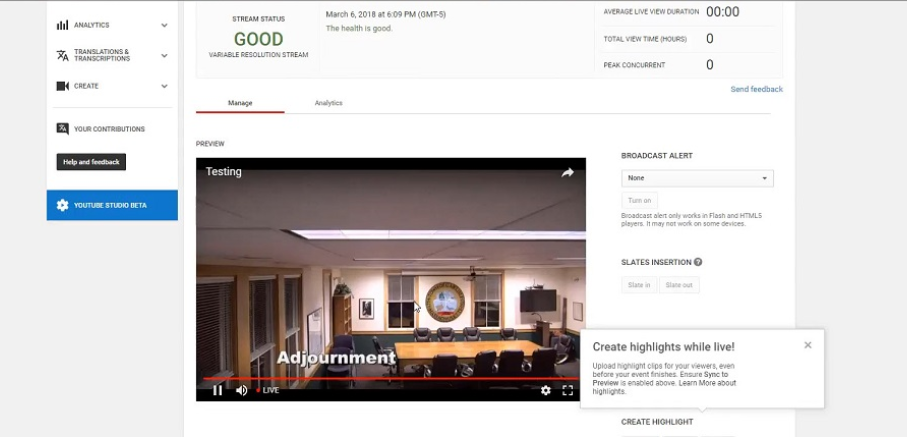Click the GOOD stream status text
The image size is (907, 439).
[x=259, y=39]
